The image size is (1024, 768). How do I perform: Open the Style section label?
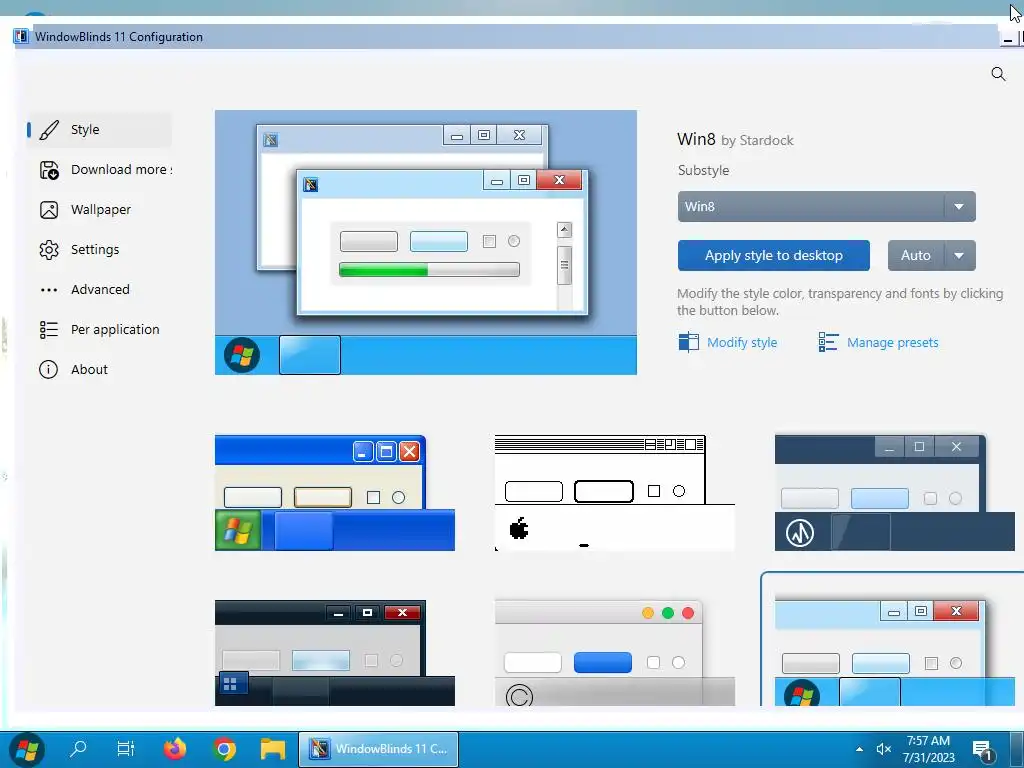(85, 129)
